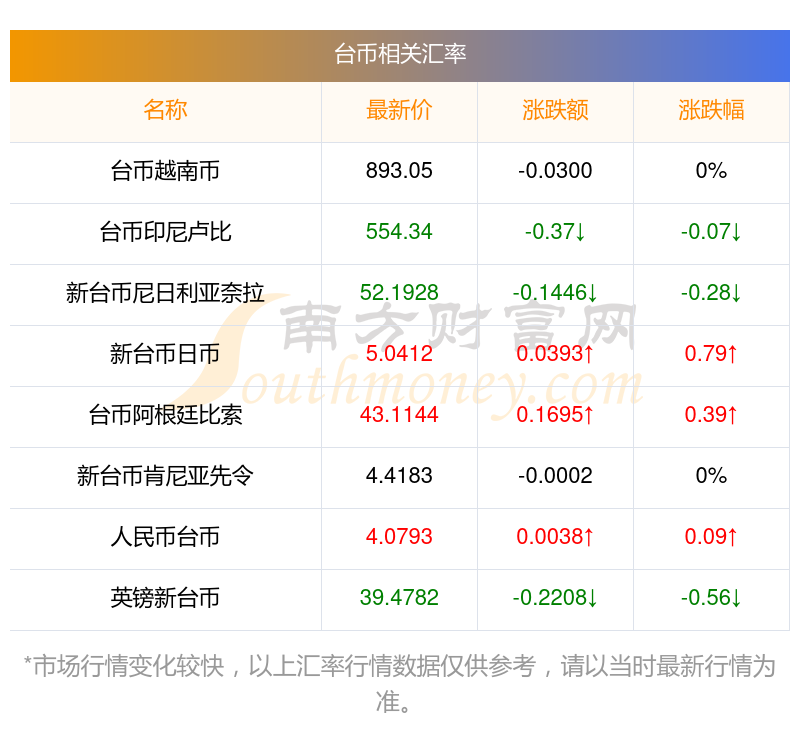Screen dimensions: 800x733
Task: Click the percentage 0.79↑
Action: click(x=711, y=354)
